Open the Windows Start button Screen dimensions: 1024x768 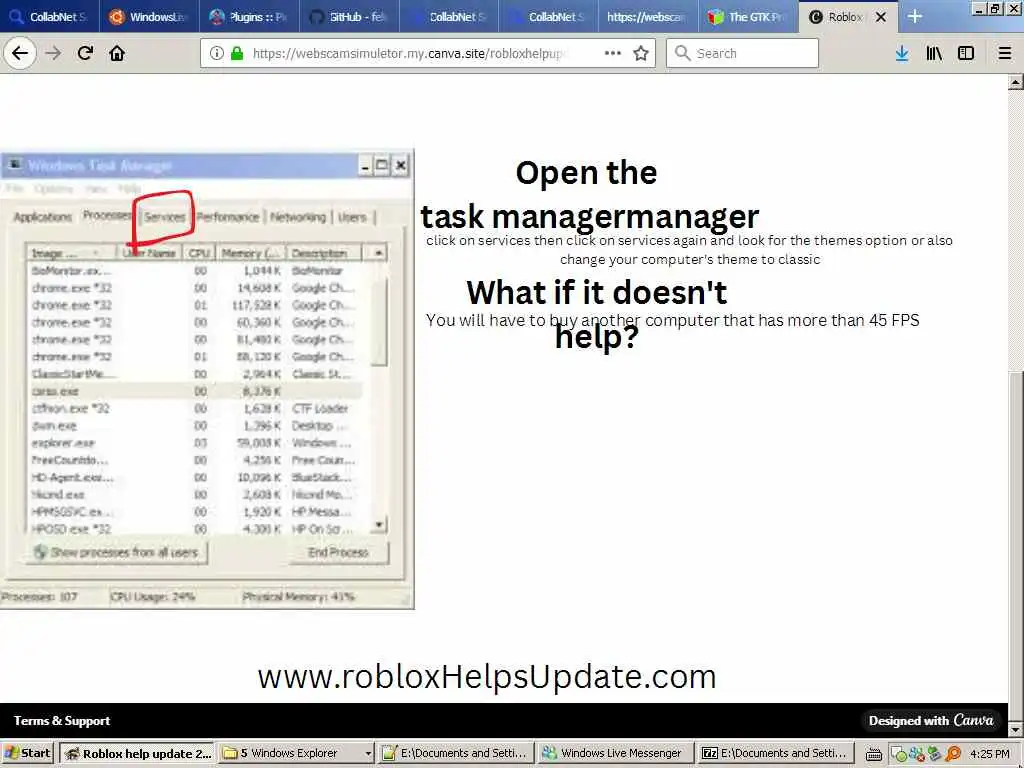coord(28,754)
